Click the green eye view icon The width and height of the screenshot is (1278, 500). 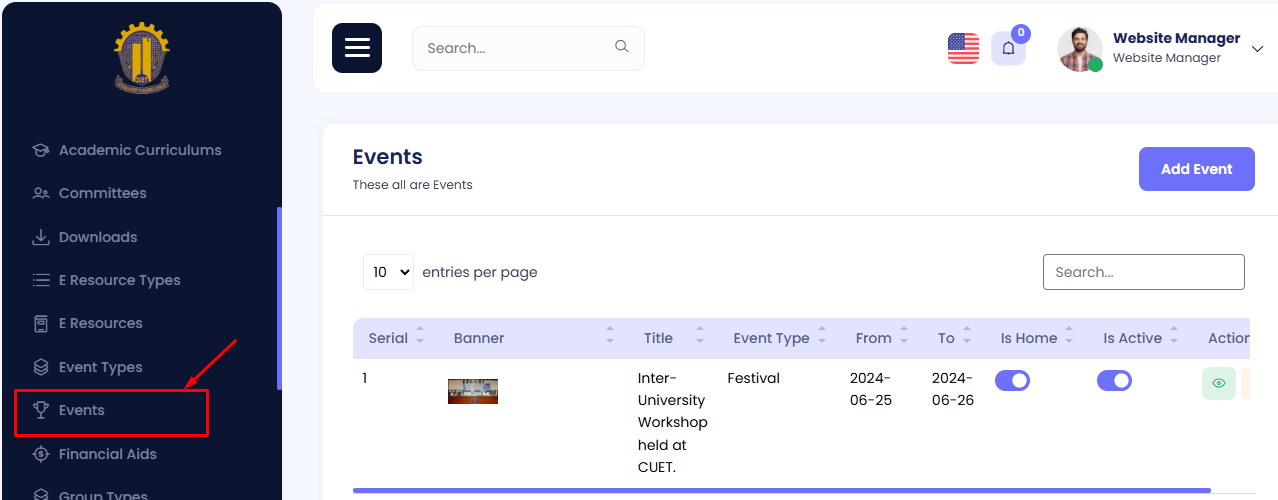pyautogui.click(x=1218, y=383)
